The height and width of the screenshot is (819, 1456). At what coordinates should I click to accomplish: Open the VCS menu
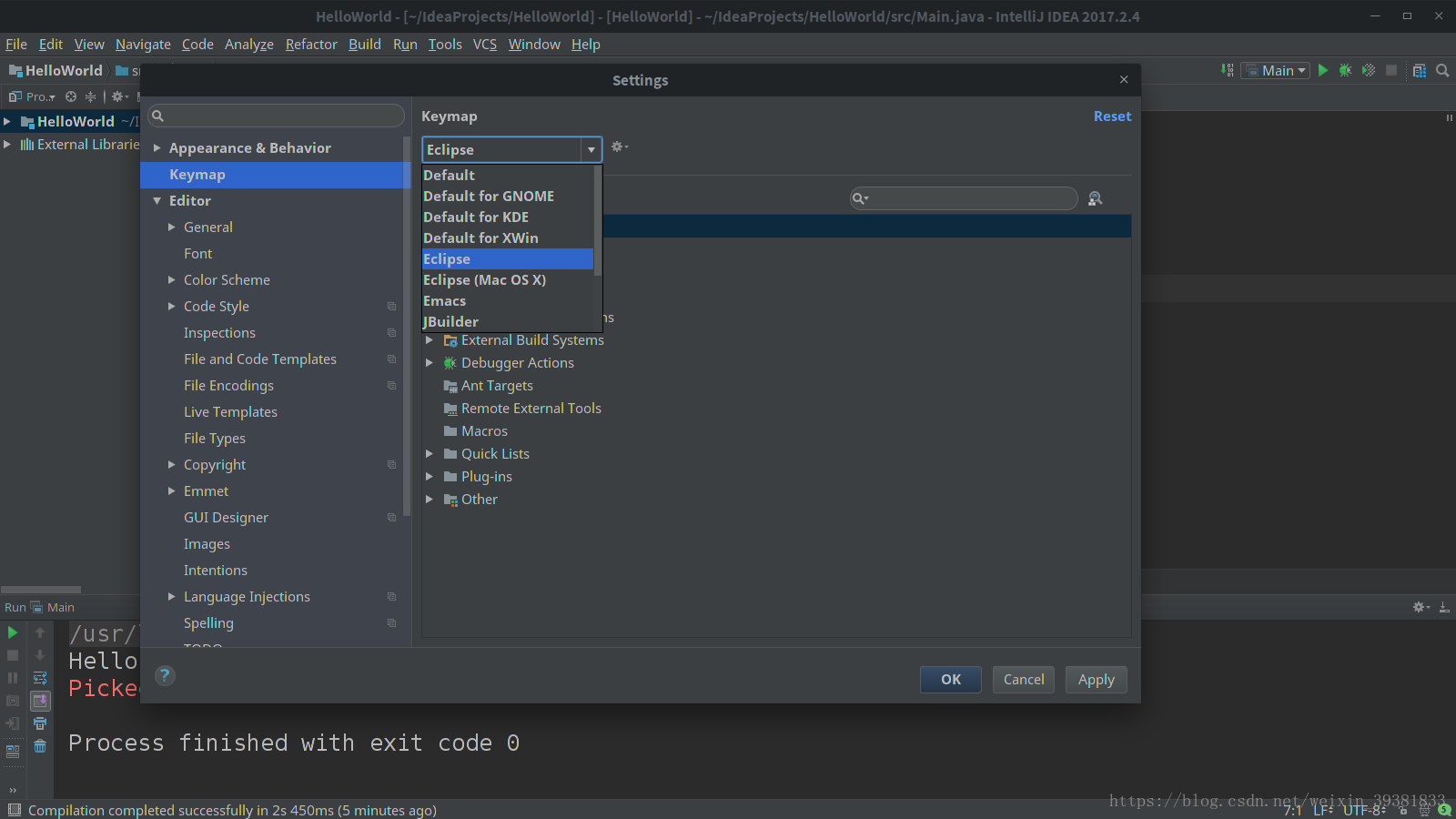point(485,44)
